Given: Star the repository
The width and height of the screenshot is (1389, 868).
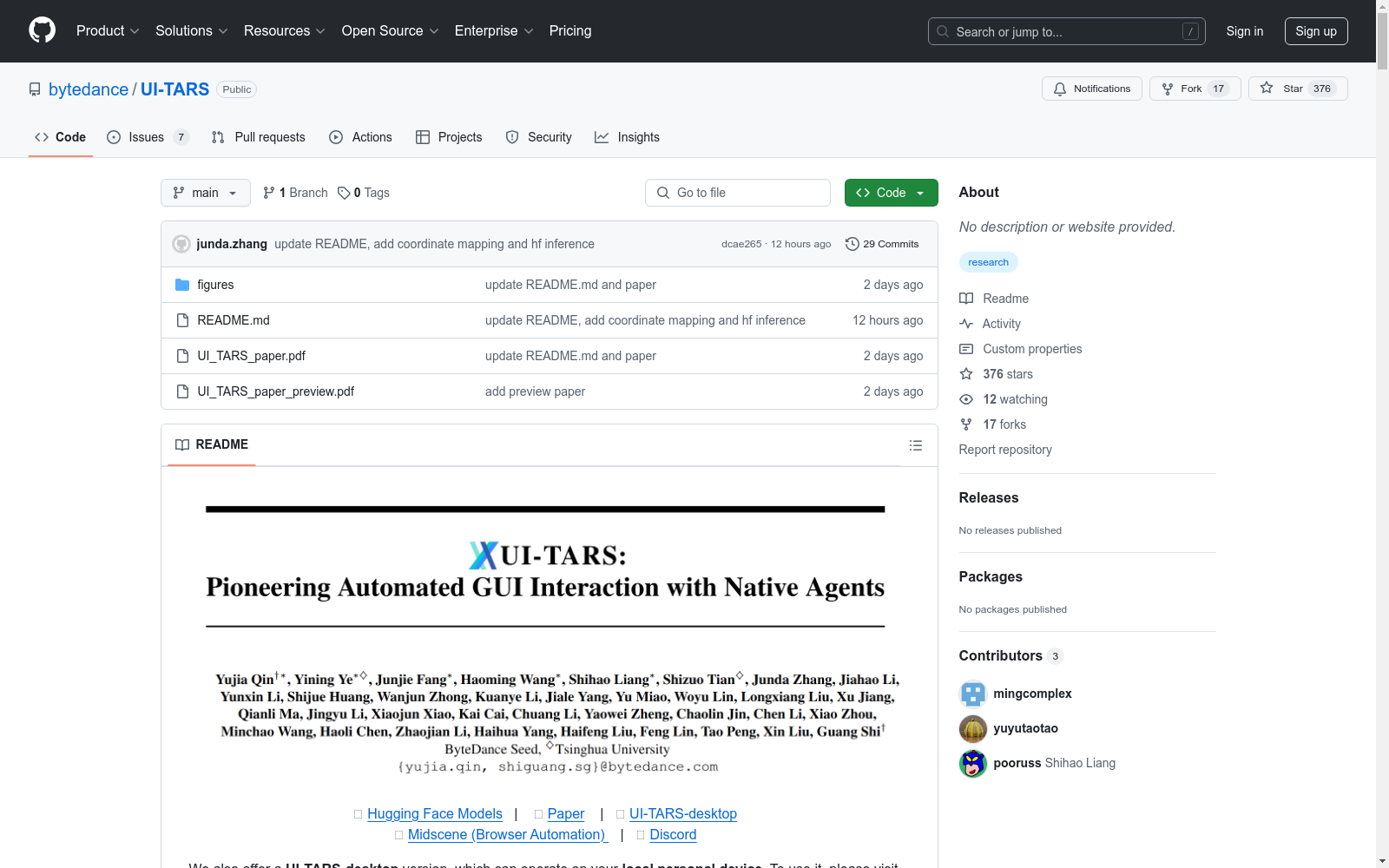Looking at the screenshot, I should click(x=1298, y=89).
